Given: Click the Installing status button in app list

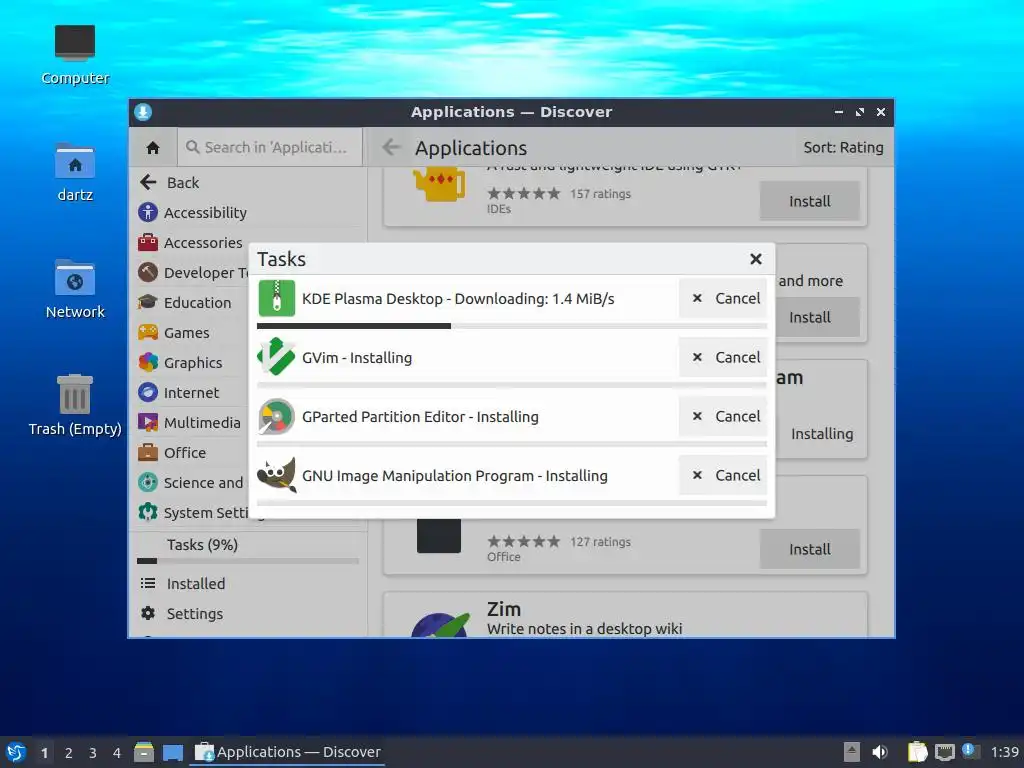Looking at the screenshot, I should (822, 434).
